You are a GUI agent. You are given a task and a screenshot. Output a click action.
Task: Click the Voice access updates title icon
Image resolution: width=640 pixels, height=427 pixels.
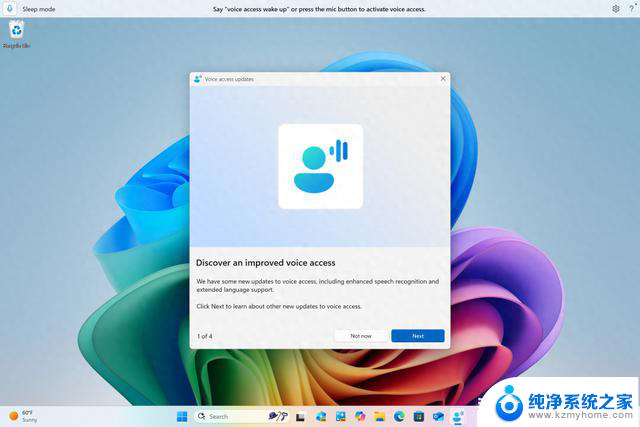(198, 79)
